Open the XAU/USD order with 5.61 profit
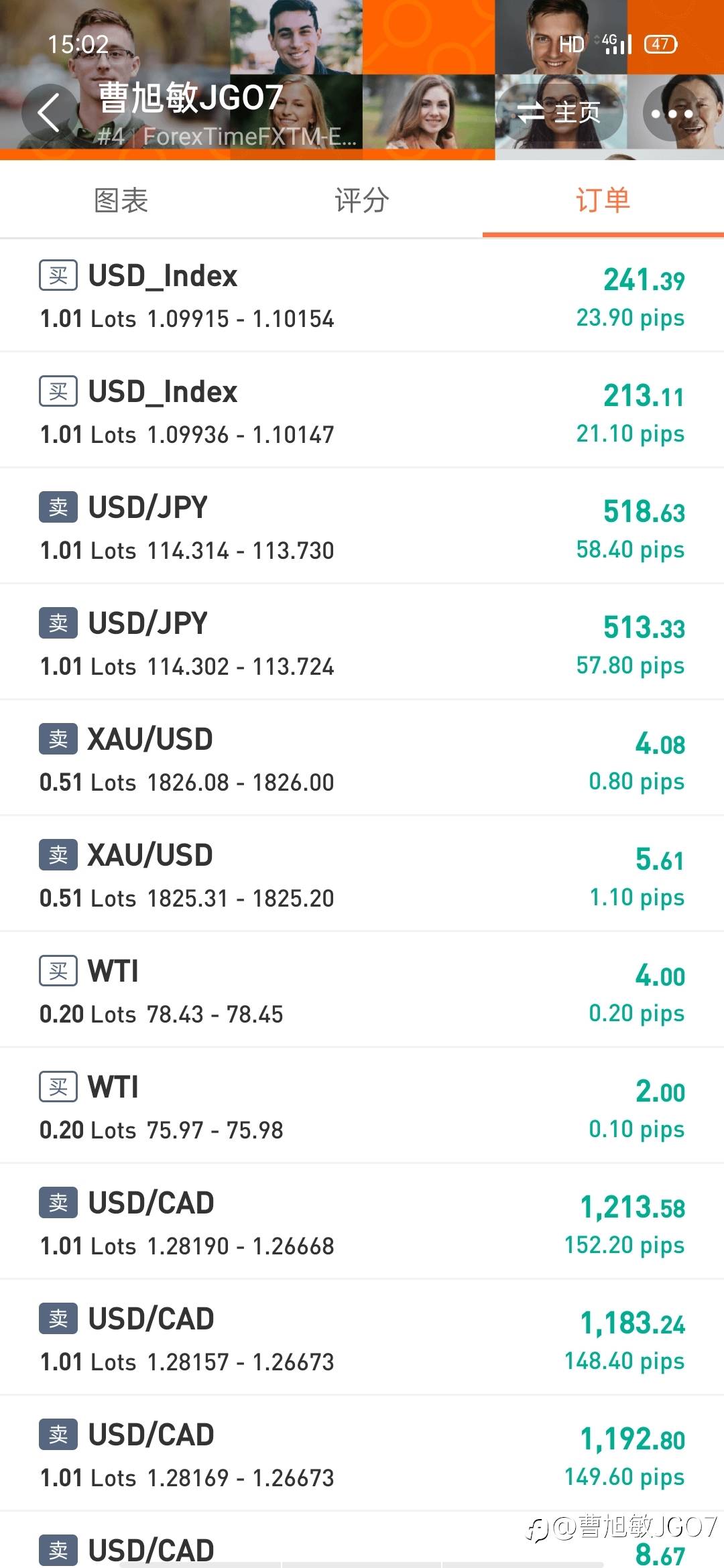This screenshot has width=724, height=1568. pyautogui.click(x=362, y=874)
